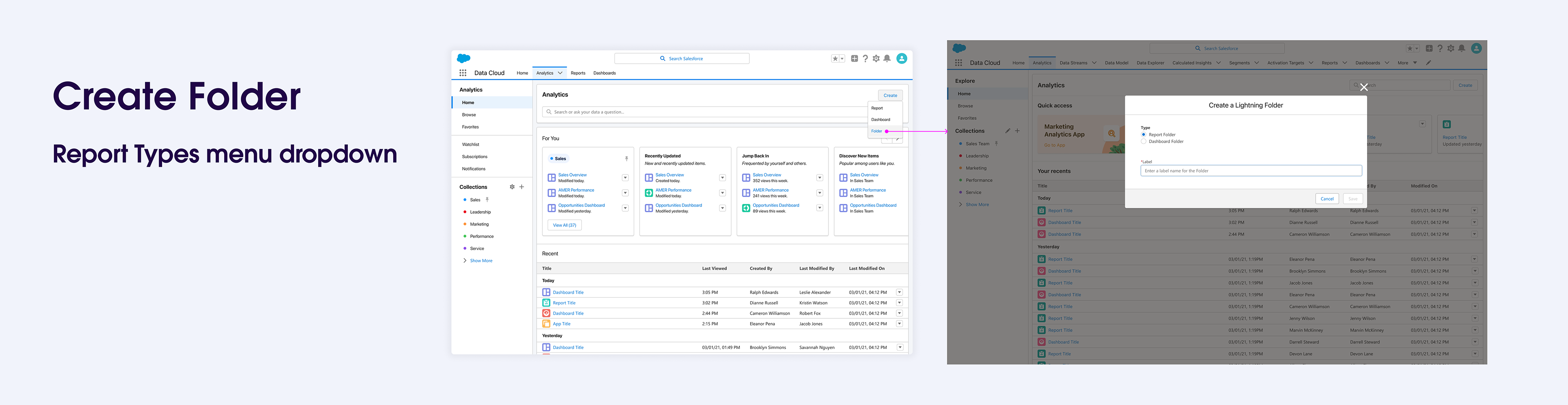Viewport: 1568px width, 405px height.
Task: Open user avatar profile in left window
Action: point(902,58)
